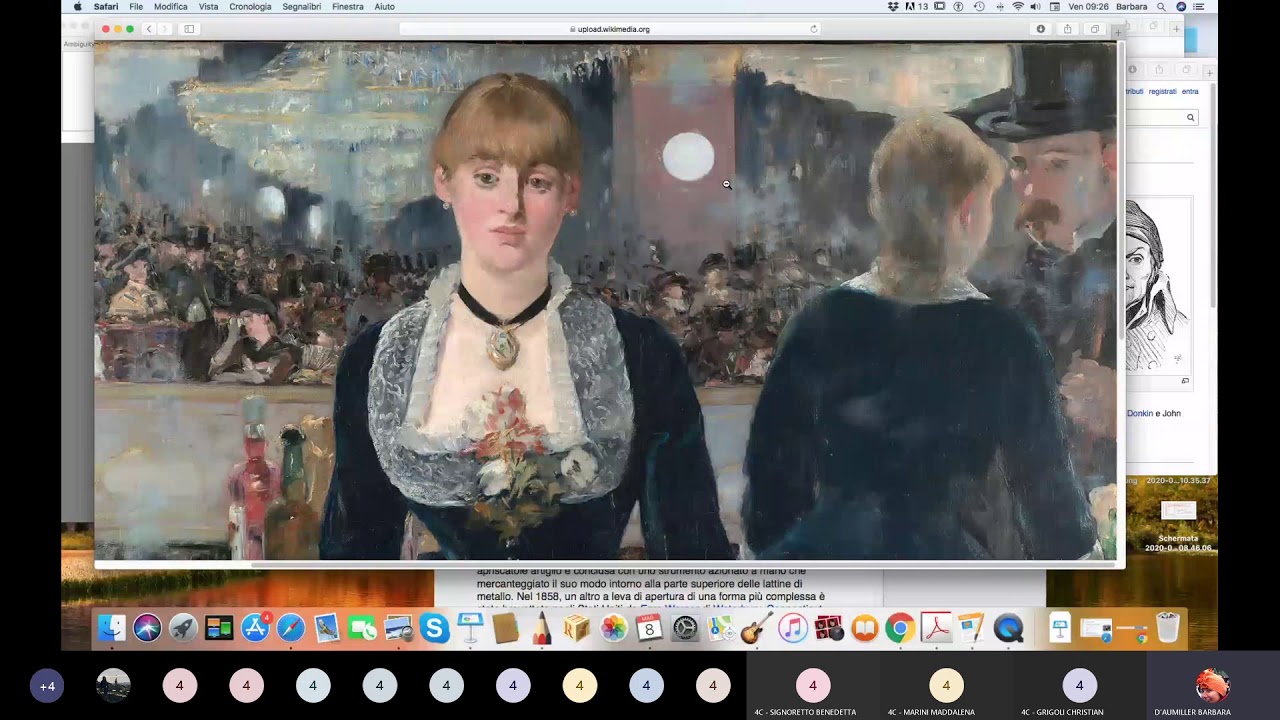
Task: Open Calendar icon showing 8 in Dock
Action: coord(649,628)
